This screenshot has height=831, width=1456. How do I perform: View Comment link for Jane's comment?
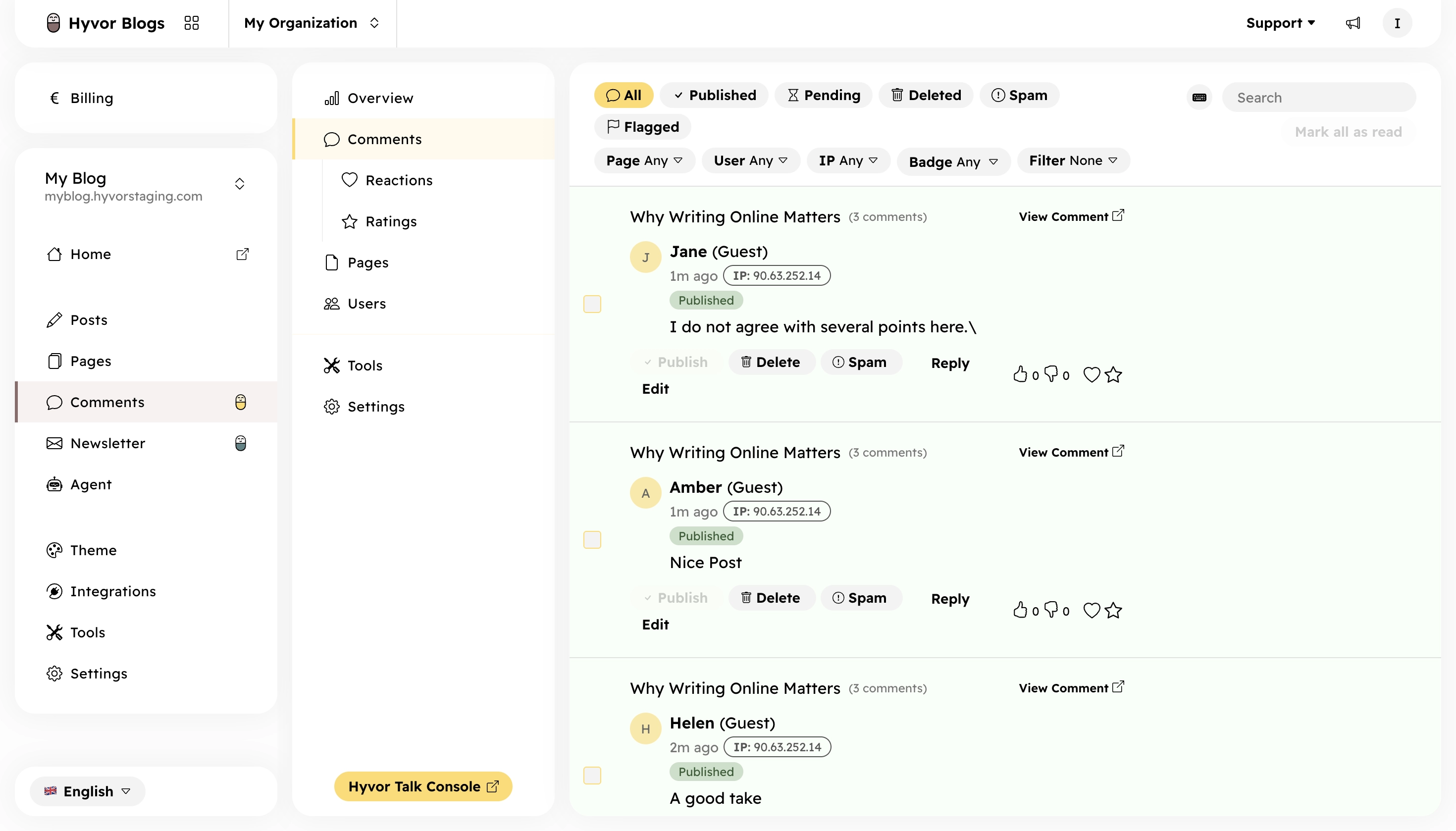click(1071, 216)
